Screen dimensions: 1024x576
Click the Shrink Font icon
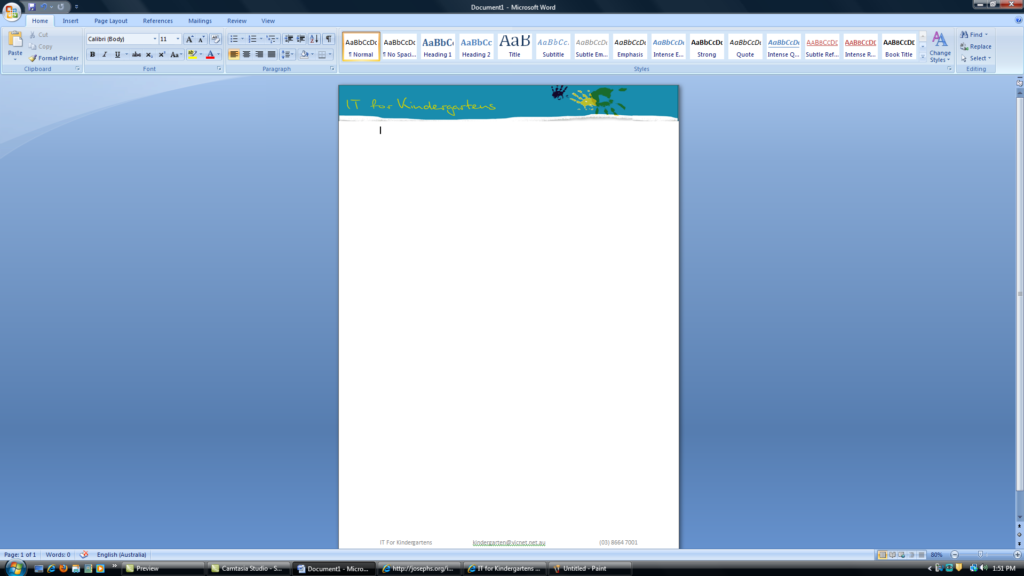point(201,39)
